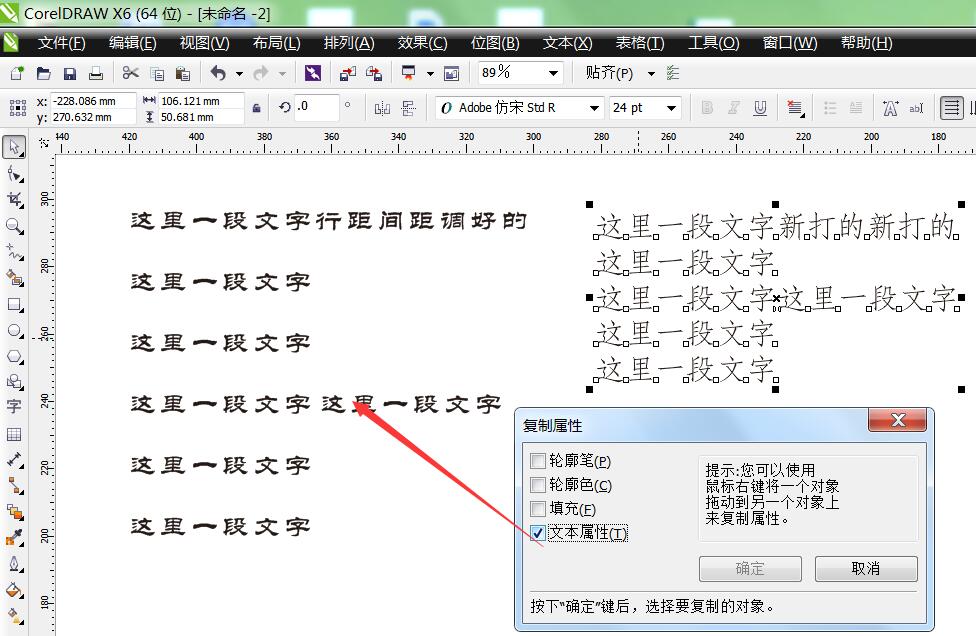
Task: Select the Pick tool
Action: tap(14, 147)
